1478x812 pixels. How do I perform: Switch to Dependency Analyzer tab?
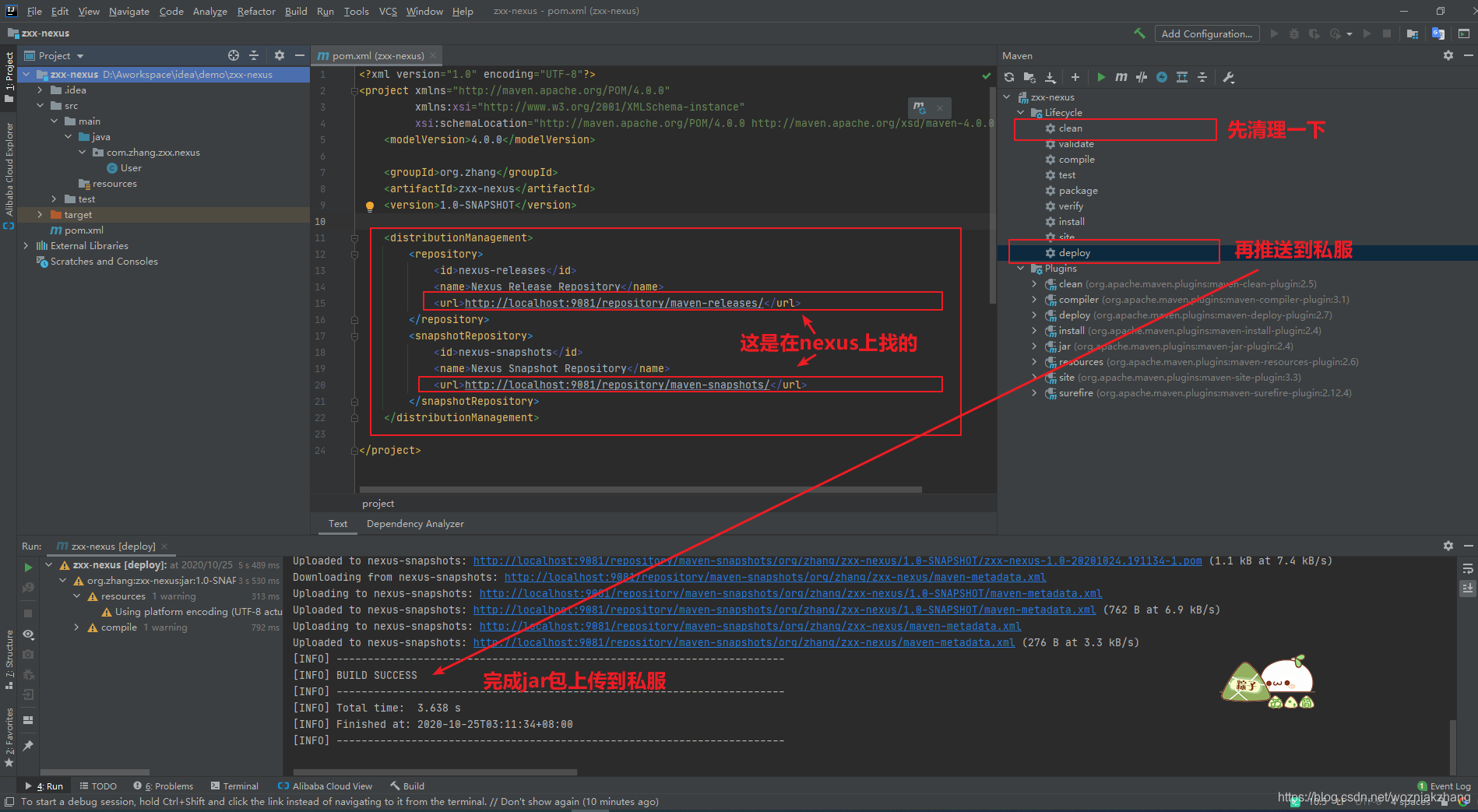tap(415, 524)
